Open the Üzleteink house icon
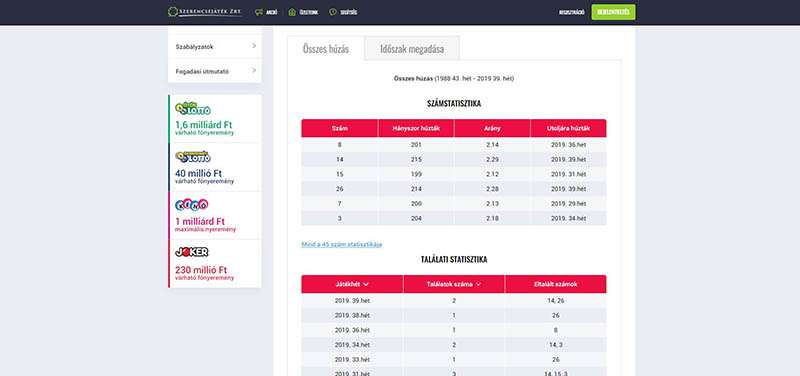Viewport: 800px width, 376px height. click(292, 12)
